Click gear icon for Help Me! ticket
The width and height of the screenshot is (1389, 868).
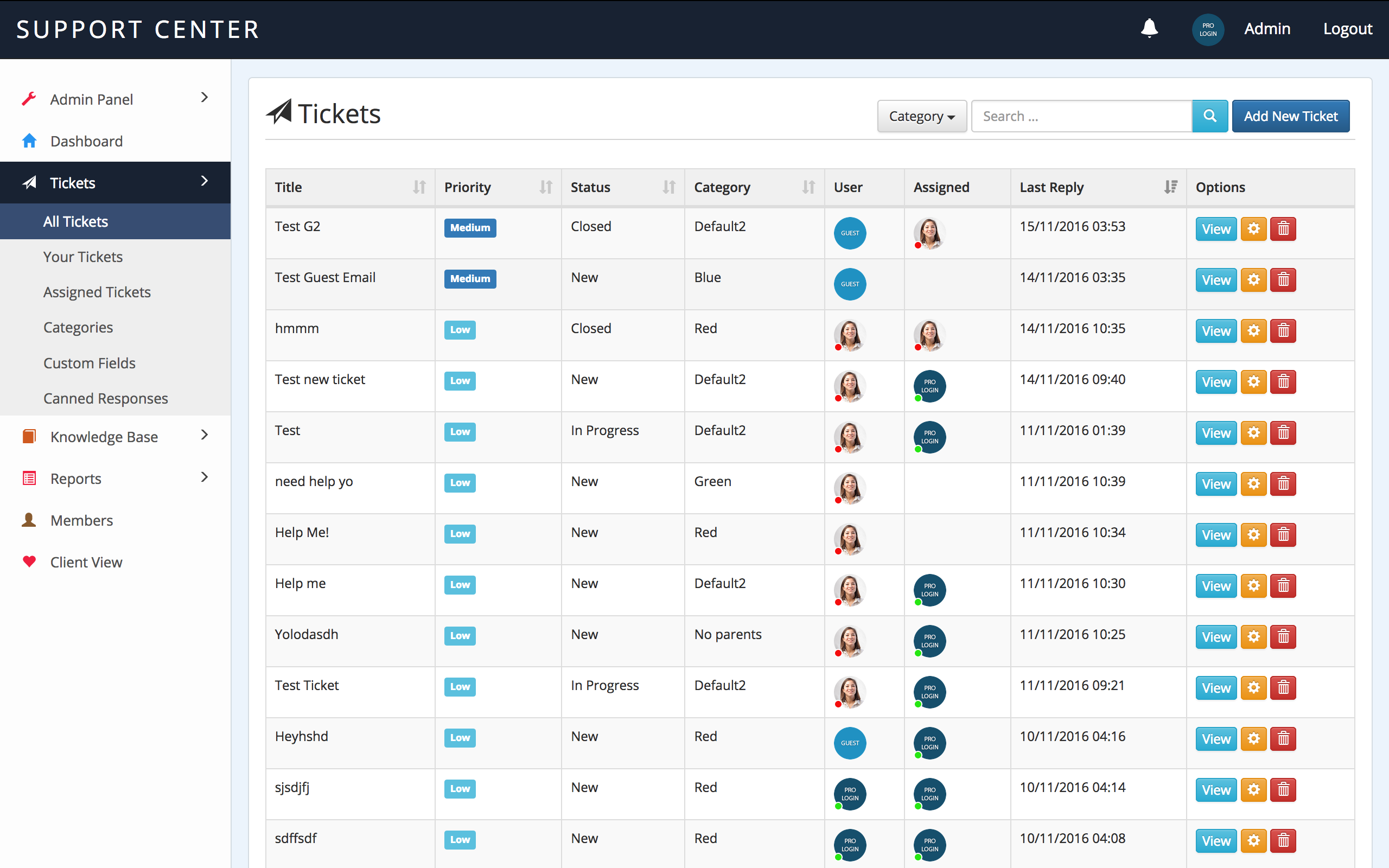point(1253,534)
